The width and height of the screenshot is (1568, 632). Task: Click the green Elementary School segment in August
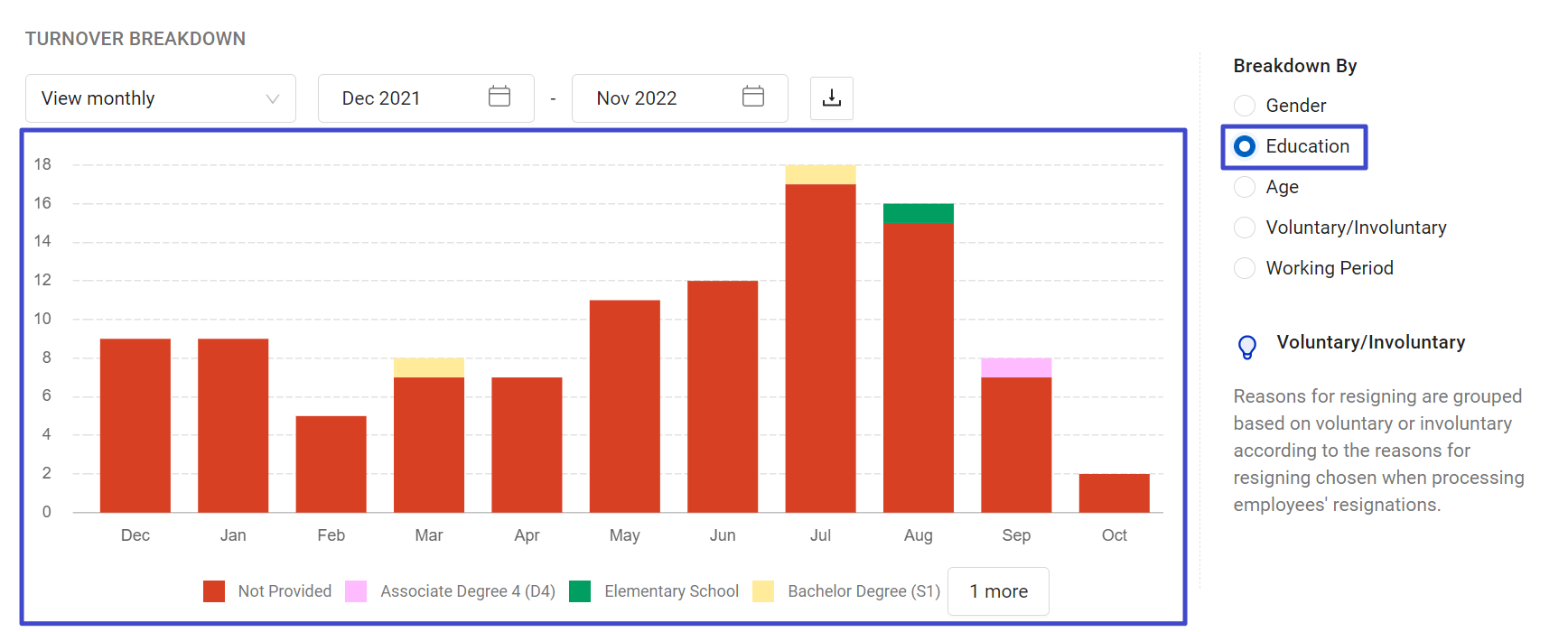coord(918,213)
